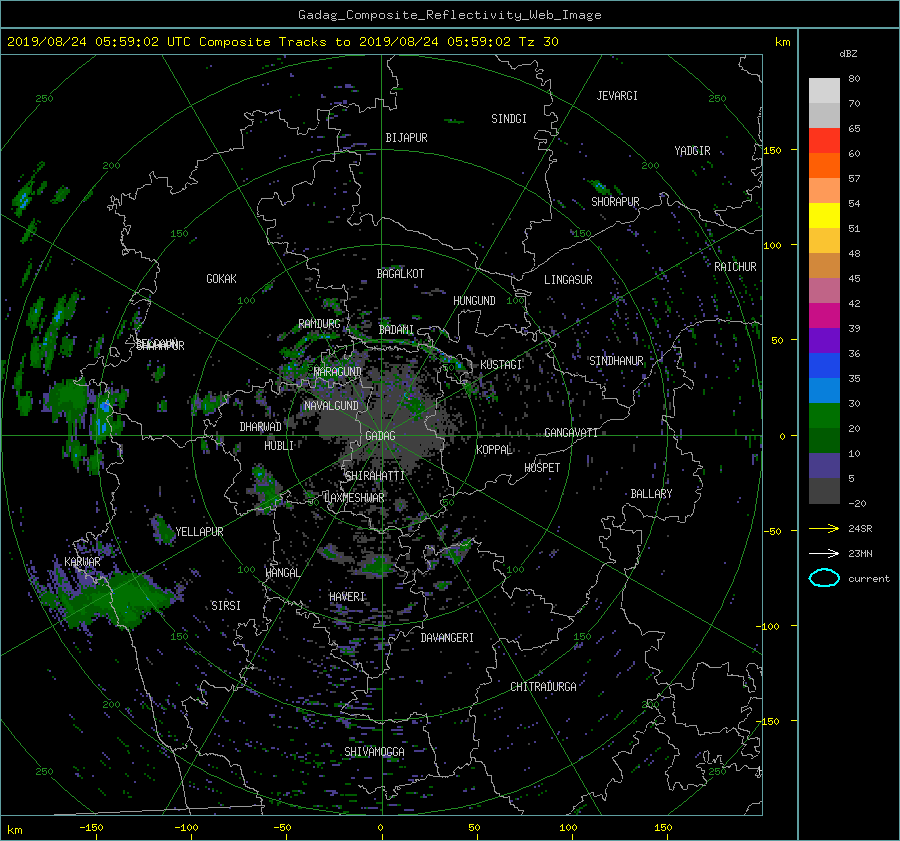Click the SHIVAMOGGA city label
900x841 pixels.
(374, 752)
